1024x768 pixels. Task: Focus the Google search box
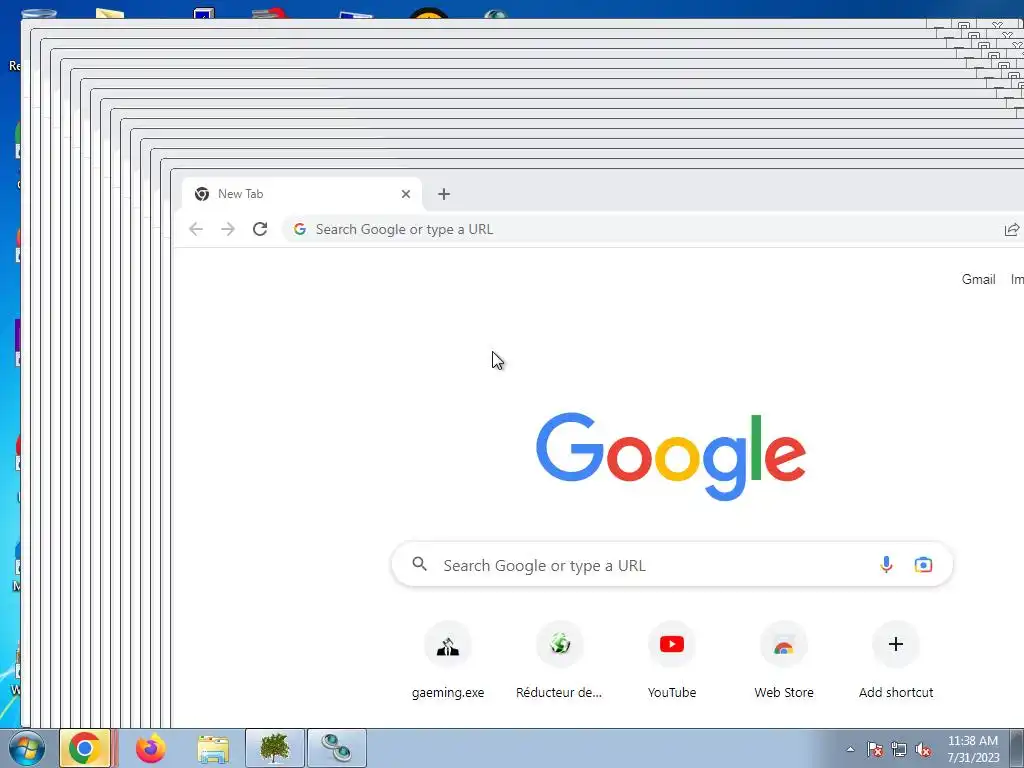point(672,565)
